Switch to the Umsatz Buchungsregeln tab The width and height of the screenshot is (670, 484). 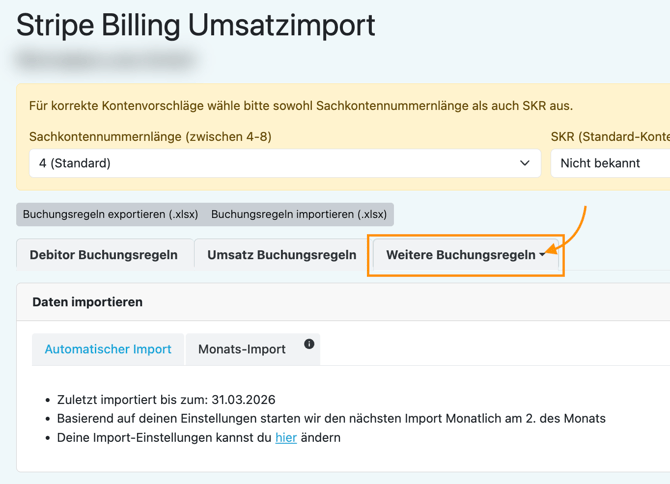click(x=281, y=255)
